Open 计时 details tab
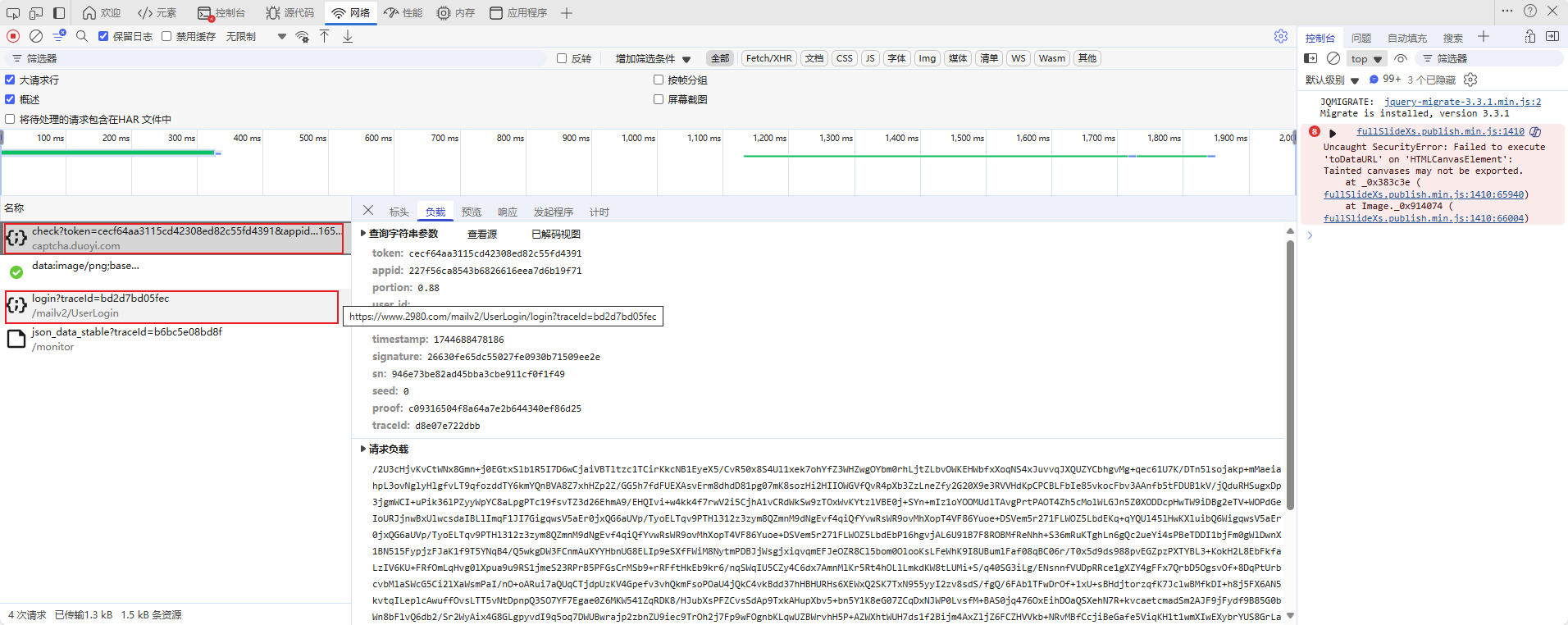Screen dimensions: 1568x625 tap(599, 212)
